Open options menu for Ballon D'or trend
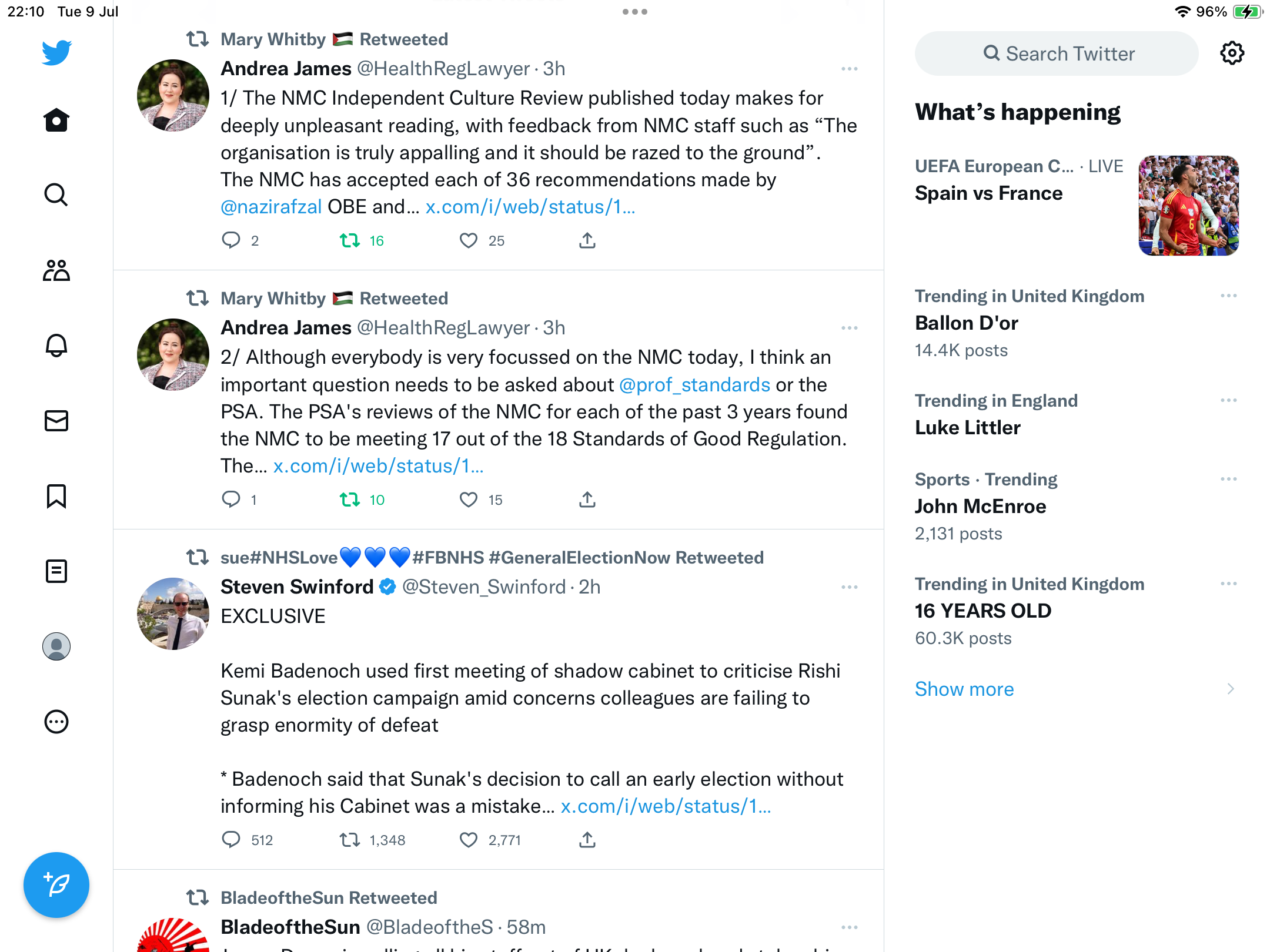The height and width of the screenshot is (952, 1270). (x=1228, y=296)
